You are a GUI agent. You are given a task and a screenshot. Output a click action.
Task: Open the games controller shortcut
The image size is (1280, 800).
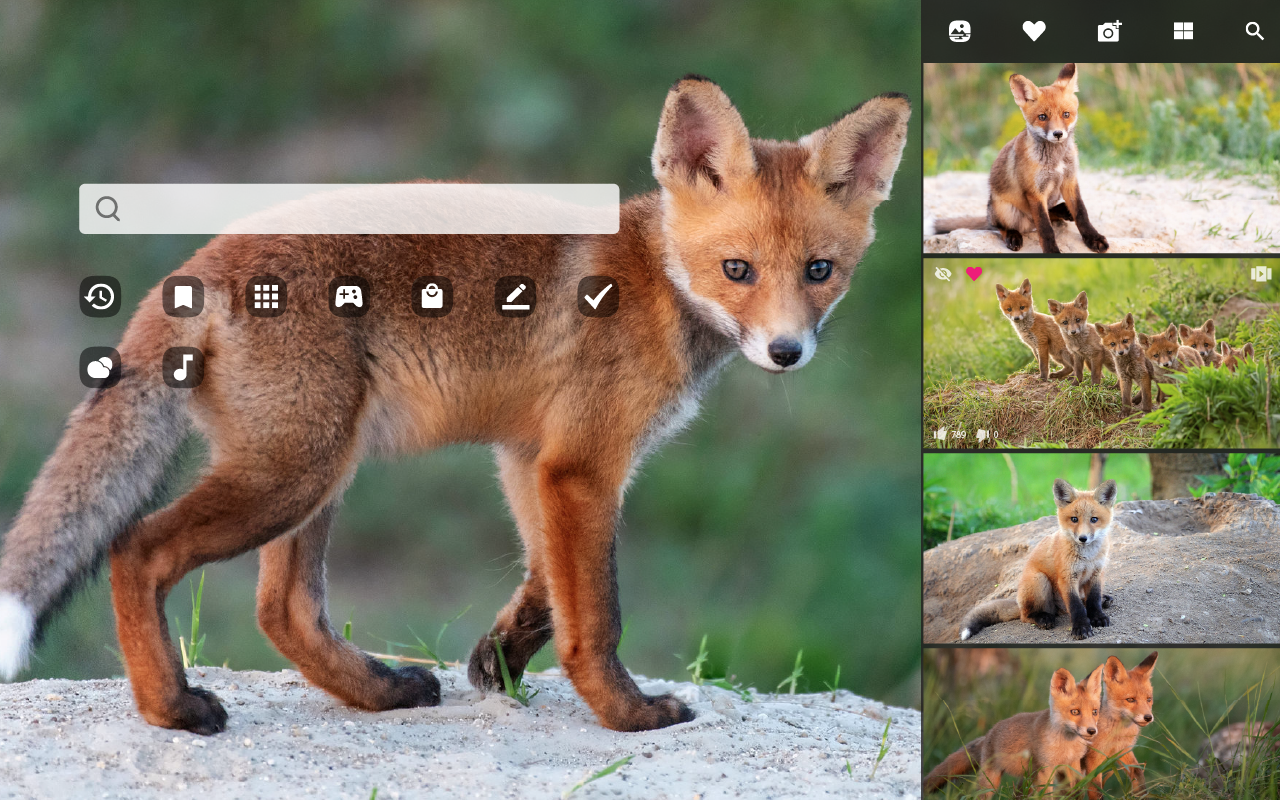[349, 296]
